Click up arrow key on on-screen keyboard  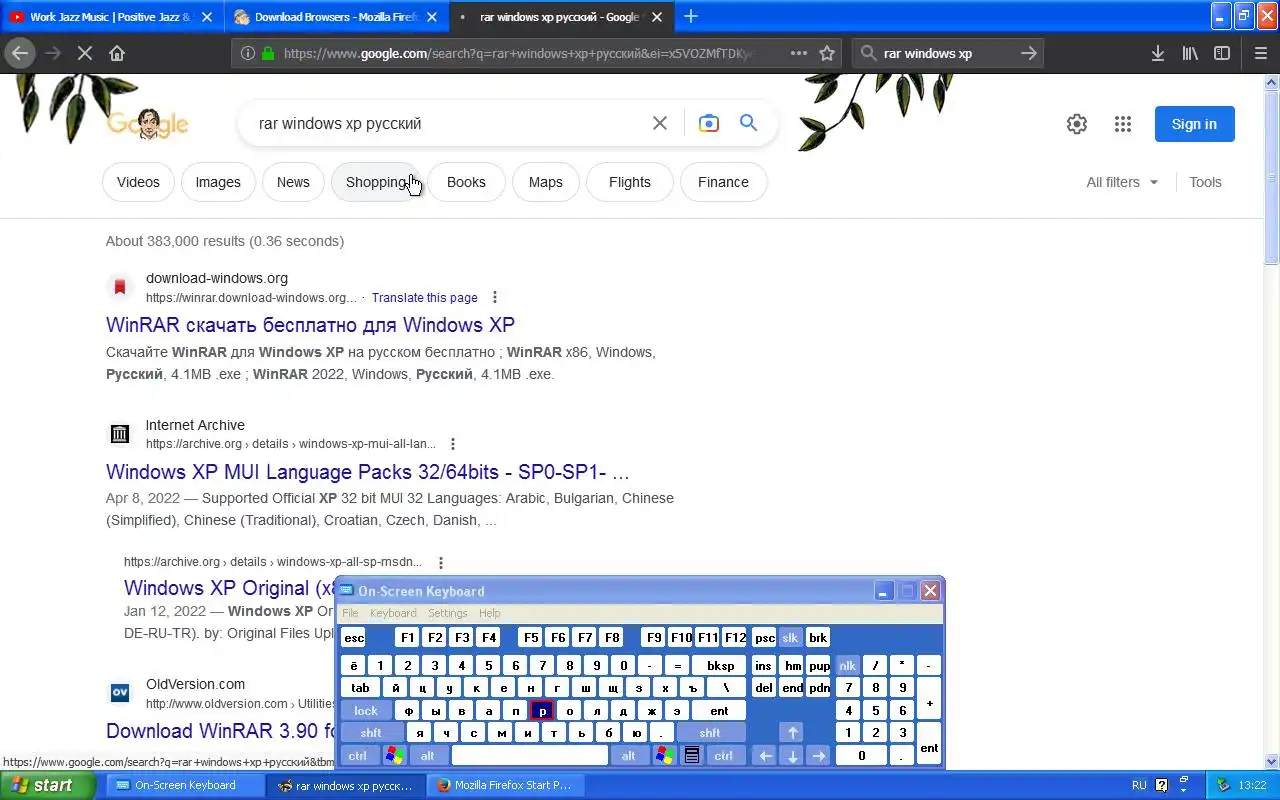coord(791,733)
